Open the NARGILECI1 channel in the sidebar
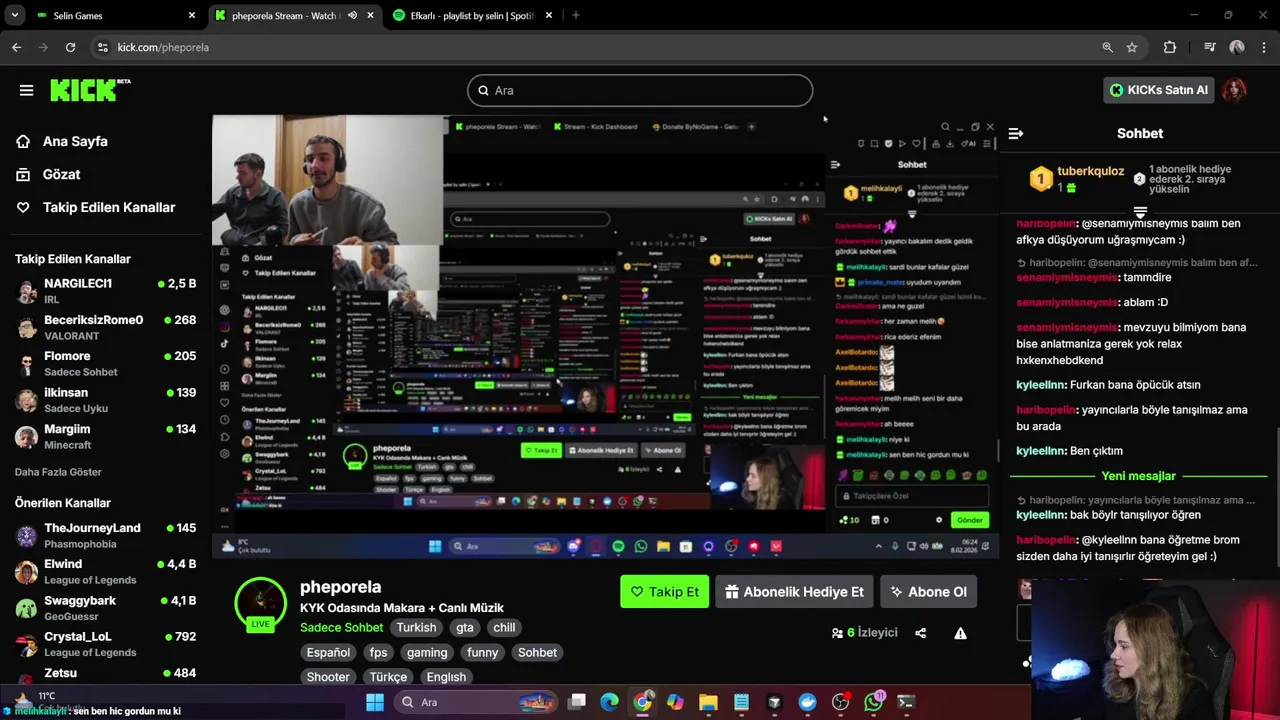1280x720 pixels. [106, 291]
